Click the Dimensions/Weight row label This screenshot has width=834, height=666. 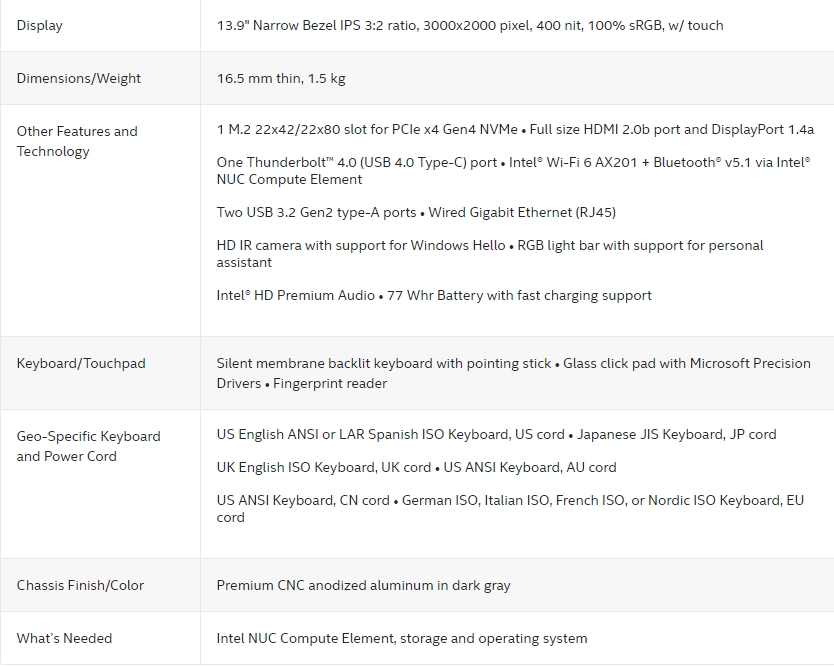[x=79, y=78]
